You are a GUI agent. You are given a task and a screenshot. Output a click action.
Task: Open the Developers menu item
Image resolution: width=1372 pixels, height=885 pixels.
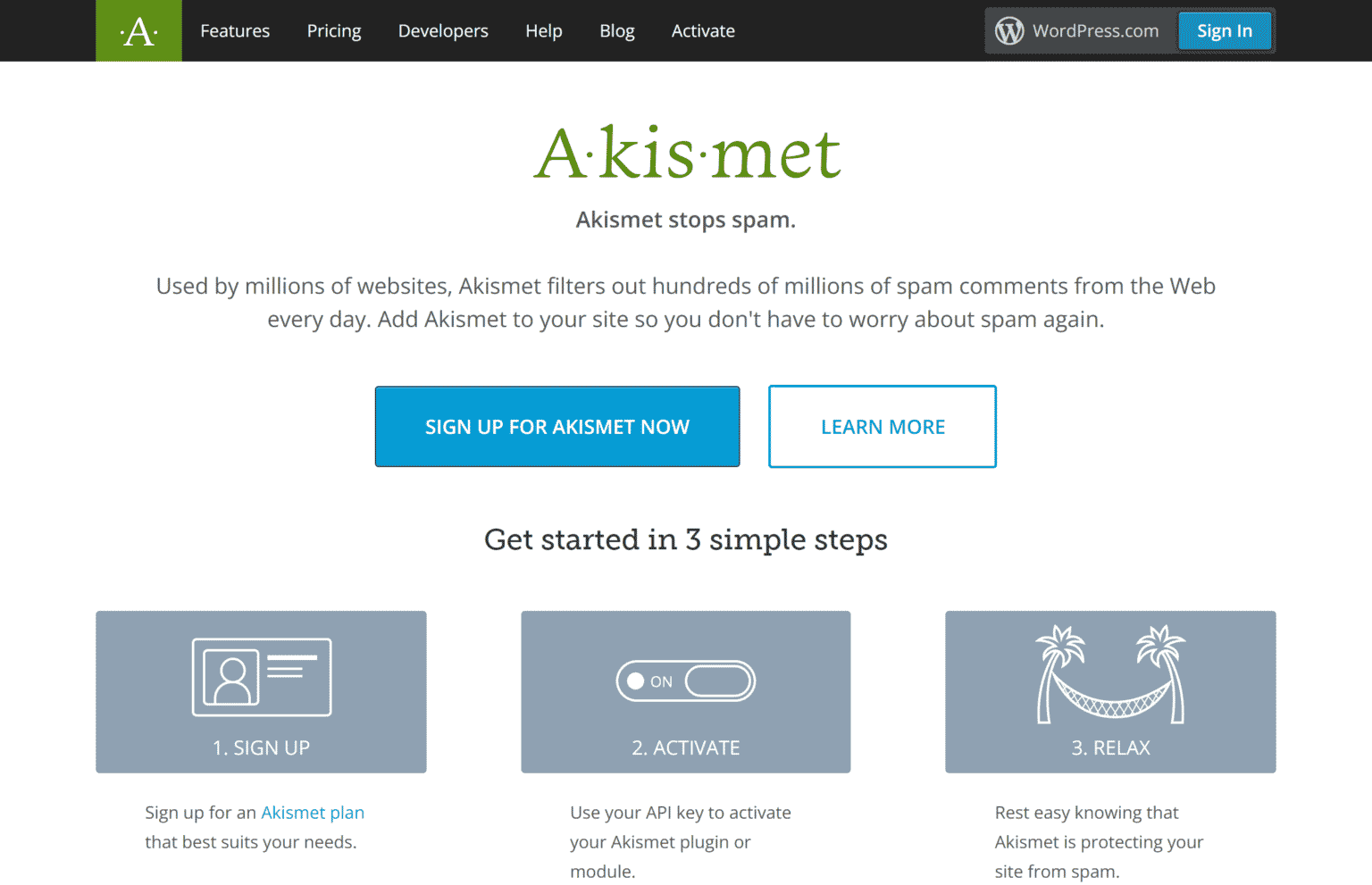443,30
